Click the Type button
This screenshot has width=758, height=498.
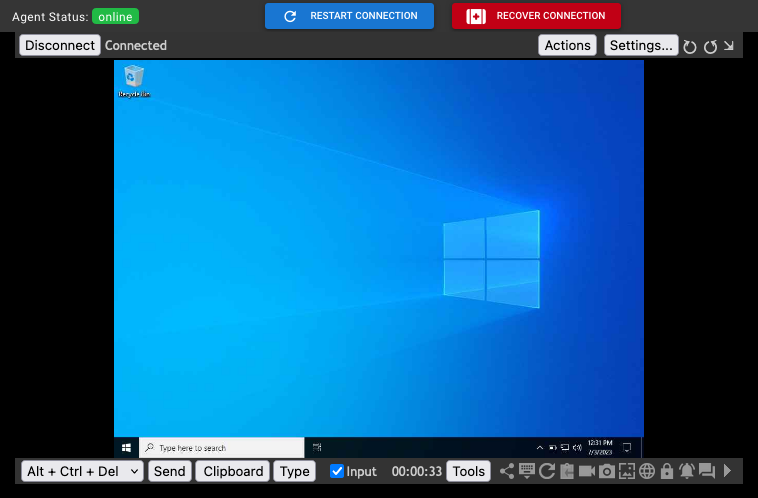click(x=294, y=471)
